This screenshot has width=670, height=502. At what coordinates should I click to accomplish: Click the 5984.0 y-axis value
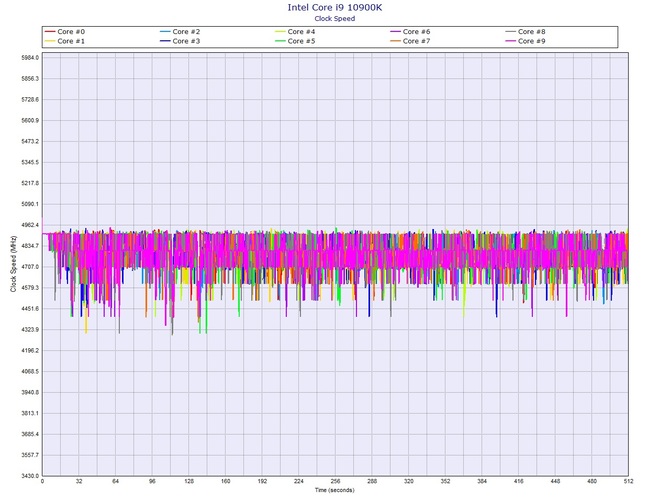click(30, 58)
